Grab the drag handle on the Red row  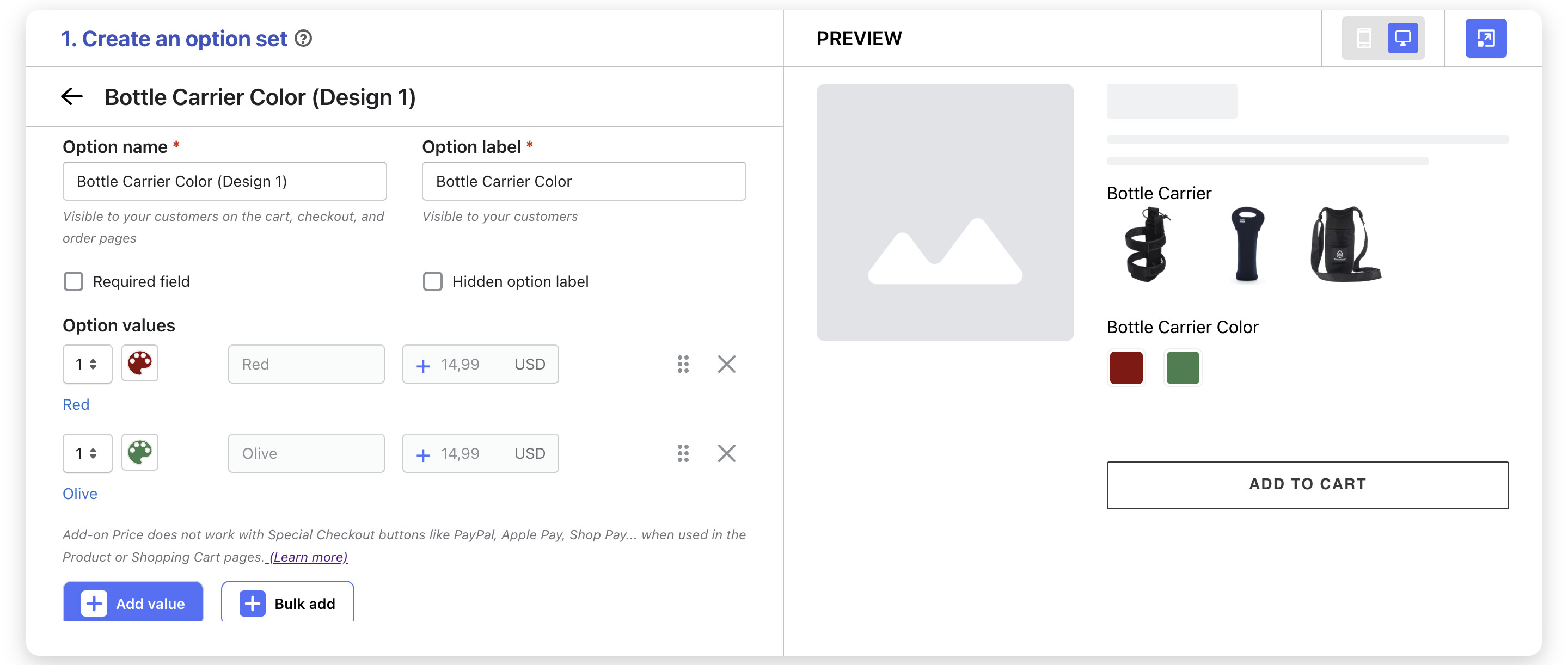683,364
